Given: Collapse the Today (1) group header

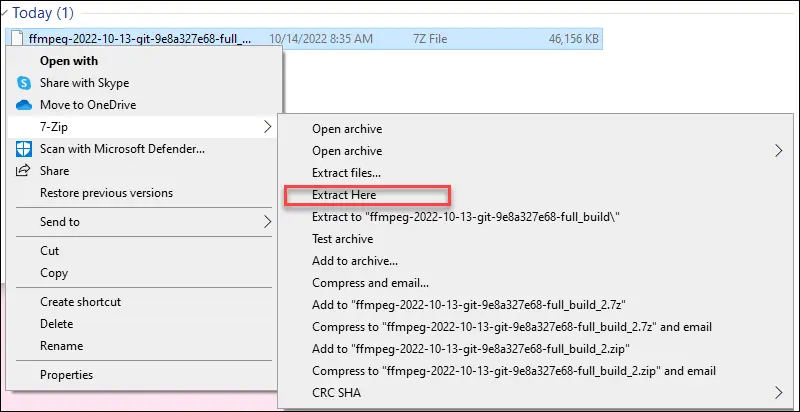Looking at the screenshot, I should coord(6,13).
